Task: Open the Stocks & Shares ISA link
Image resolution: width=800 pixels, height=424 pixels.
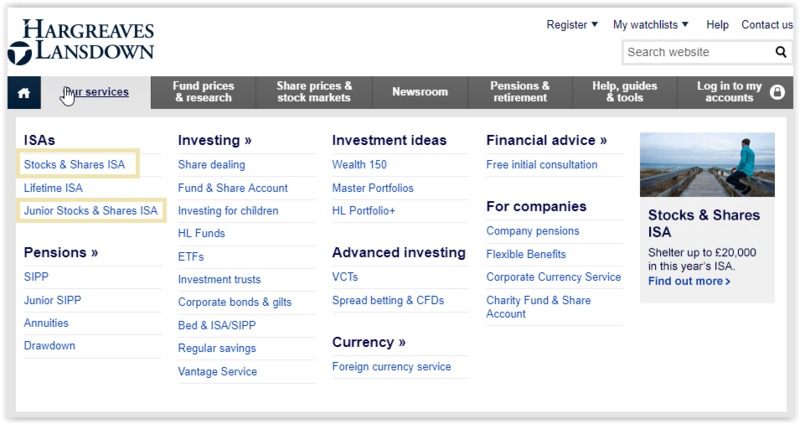Action: pos(74,164)
